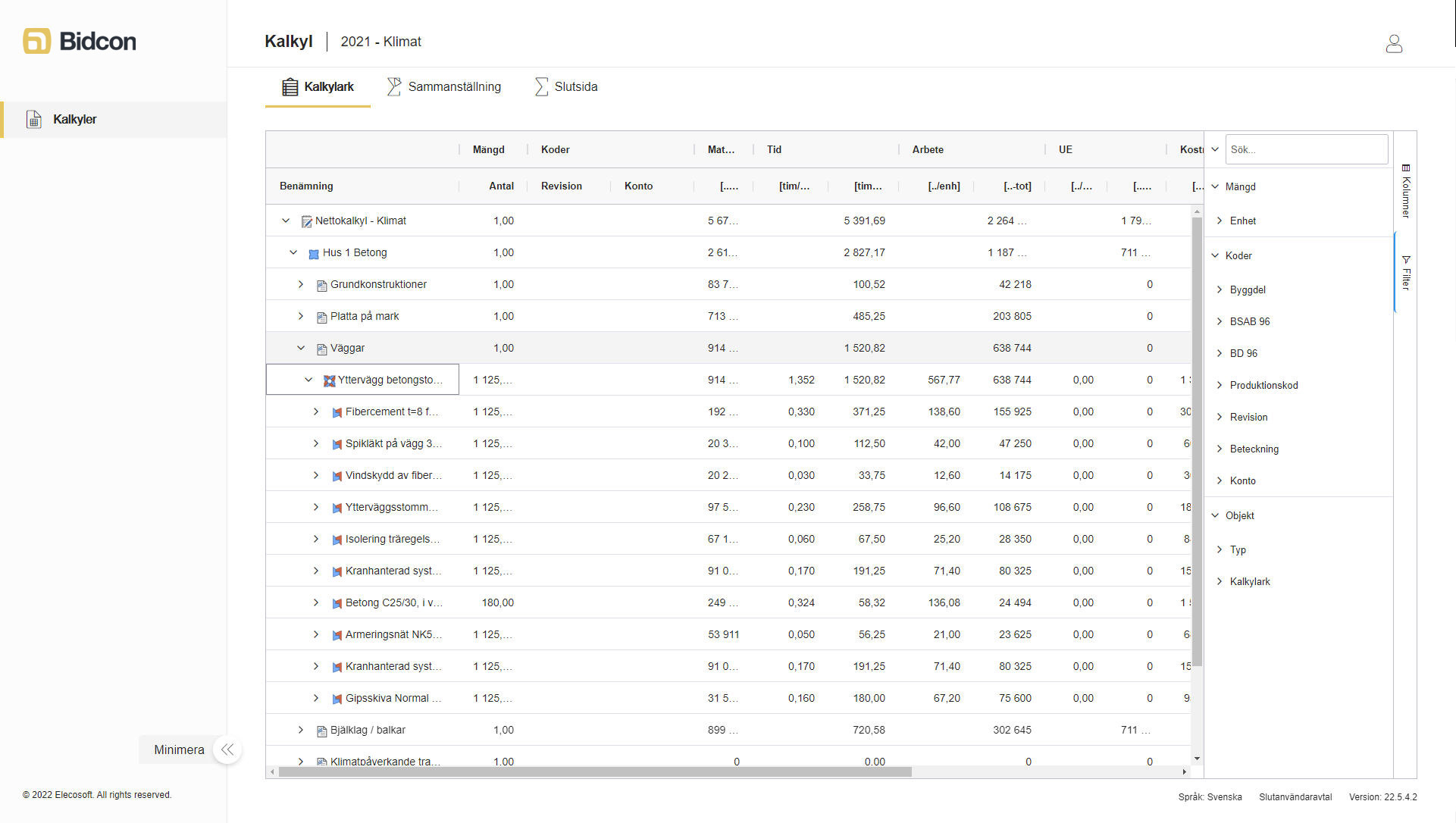Click the Minimera button
Screen dimensions: 1456x823
click(179, 749)
